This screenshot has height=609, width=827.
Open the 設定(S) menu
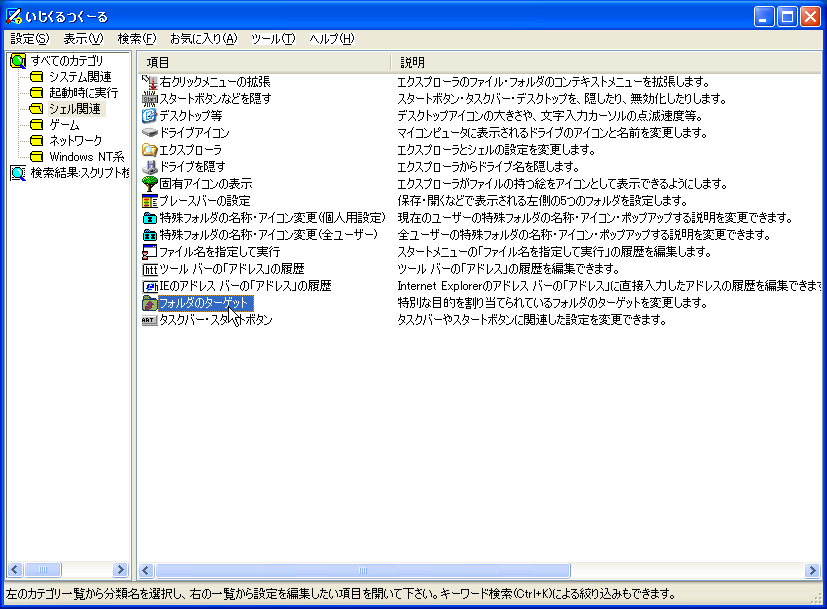(x=30, y=38)
